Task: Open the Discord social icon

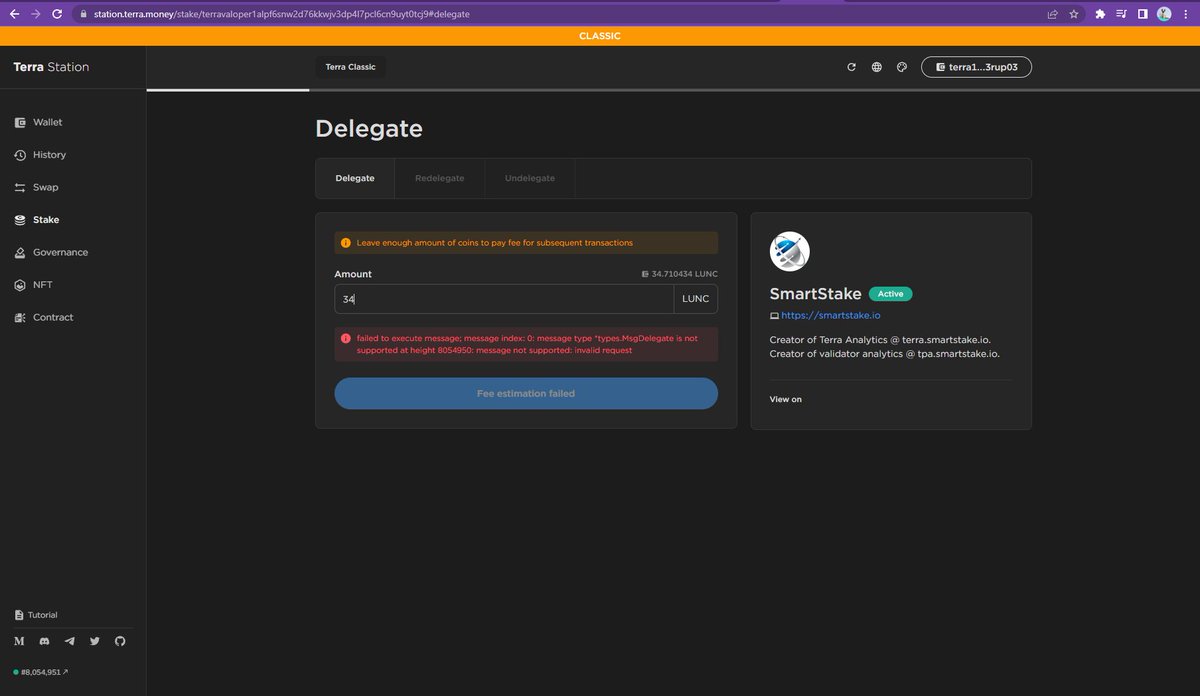Action: (x=44, y=641)
